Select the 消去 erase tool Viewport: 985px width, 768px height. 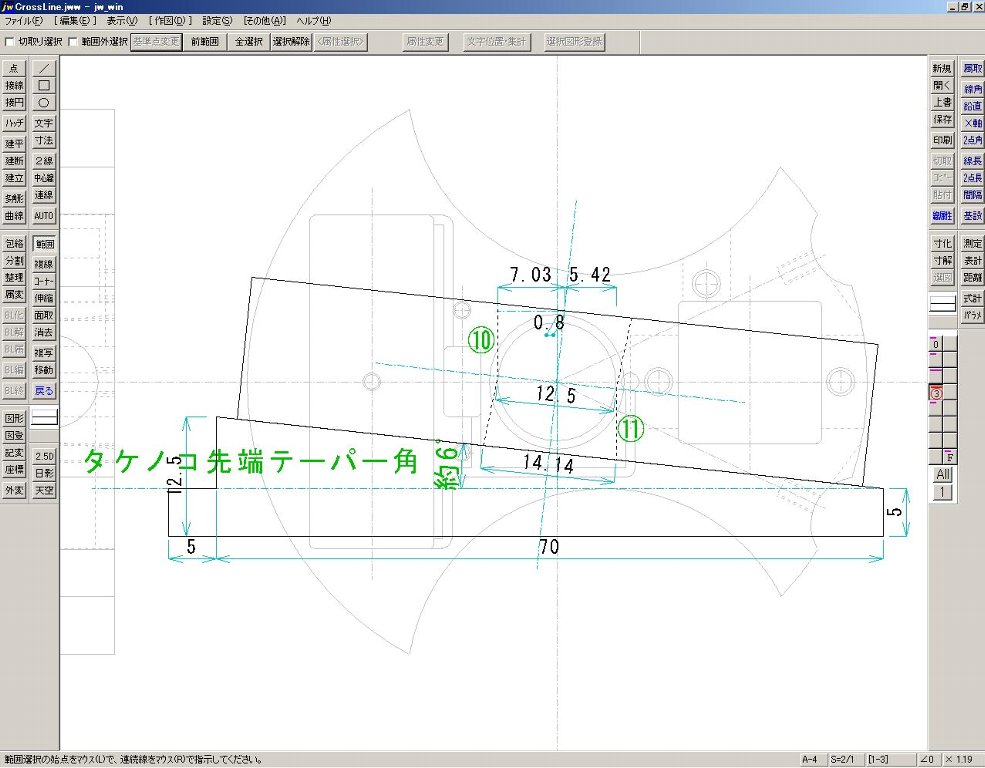point(44,332)
